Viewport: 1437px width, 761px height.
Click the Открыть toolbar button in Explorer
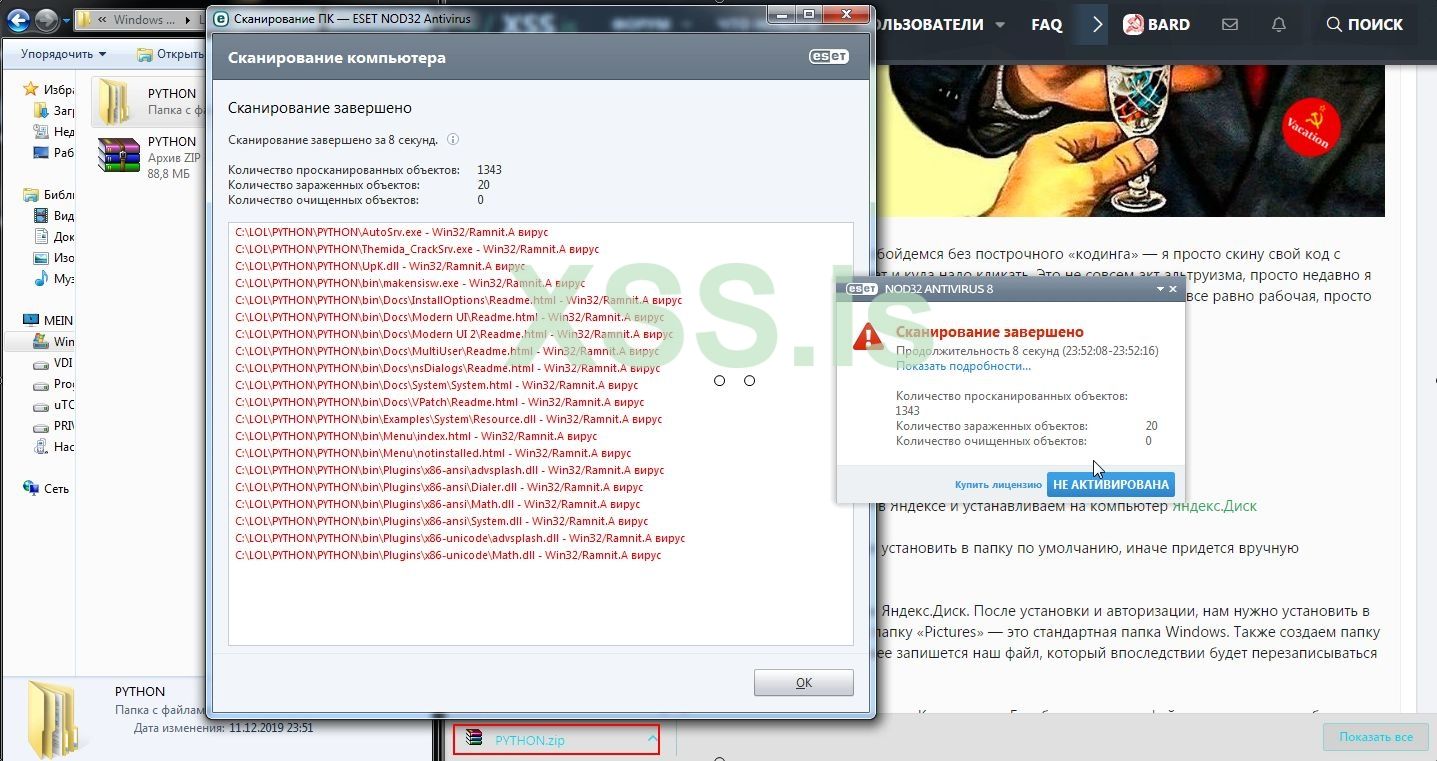point(171,54)
